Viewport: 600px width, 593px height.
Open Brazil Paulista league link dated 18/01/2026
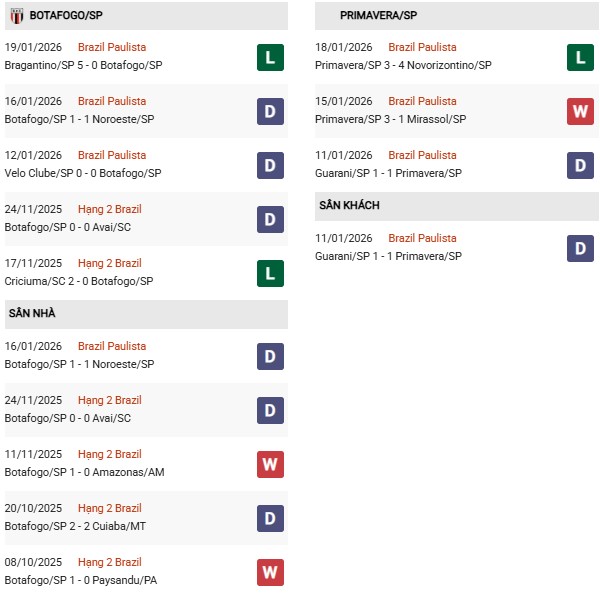422,47
